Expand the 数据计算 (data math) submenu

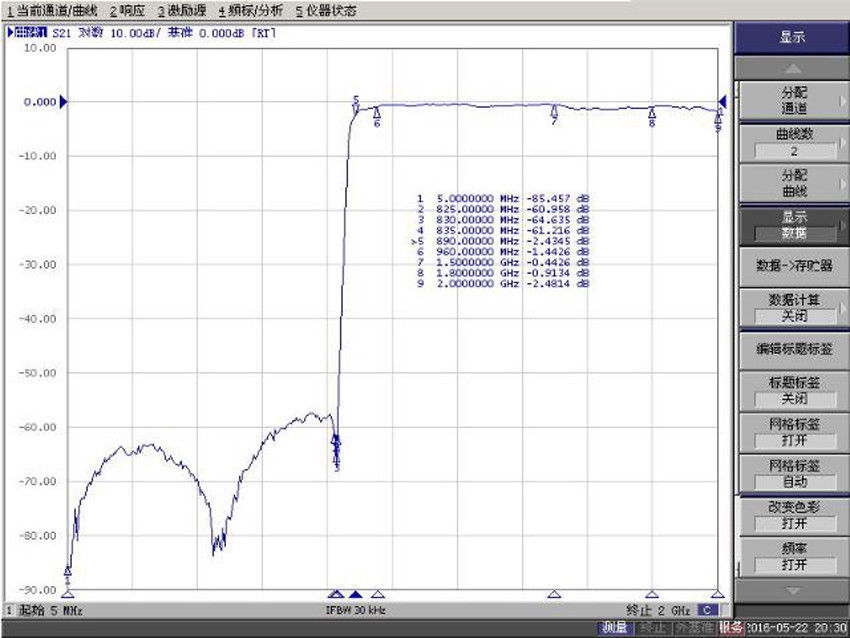(793, 308)
